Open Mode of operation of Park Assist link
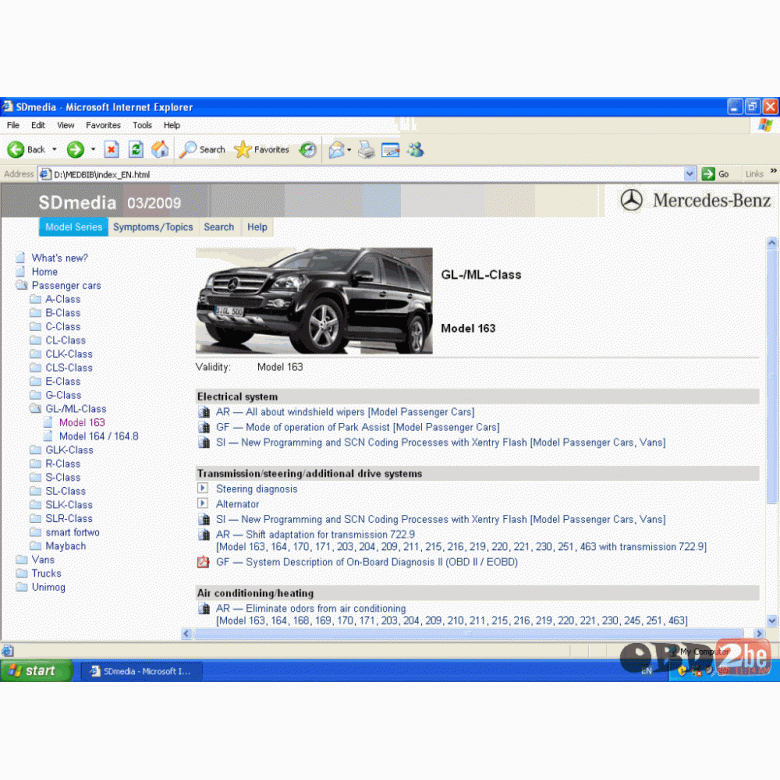 358,427
